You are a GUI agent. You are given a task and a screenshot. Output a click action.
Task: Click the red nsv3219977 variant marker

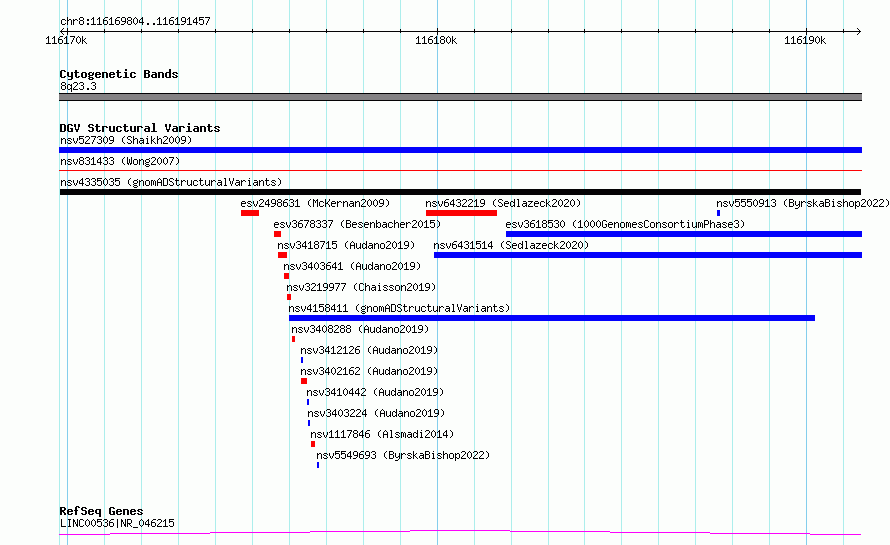coord(289,297)
